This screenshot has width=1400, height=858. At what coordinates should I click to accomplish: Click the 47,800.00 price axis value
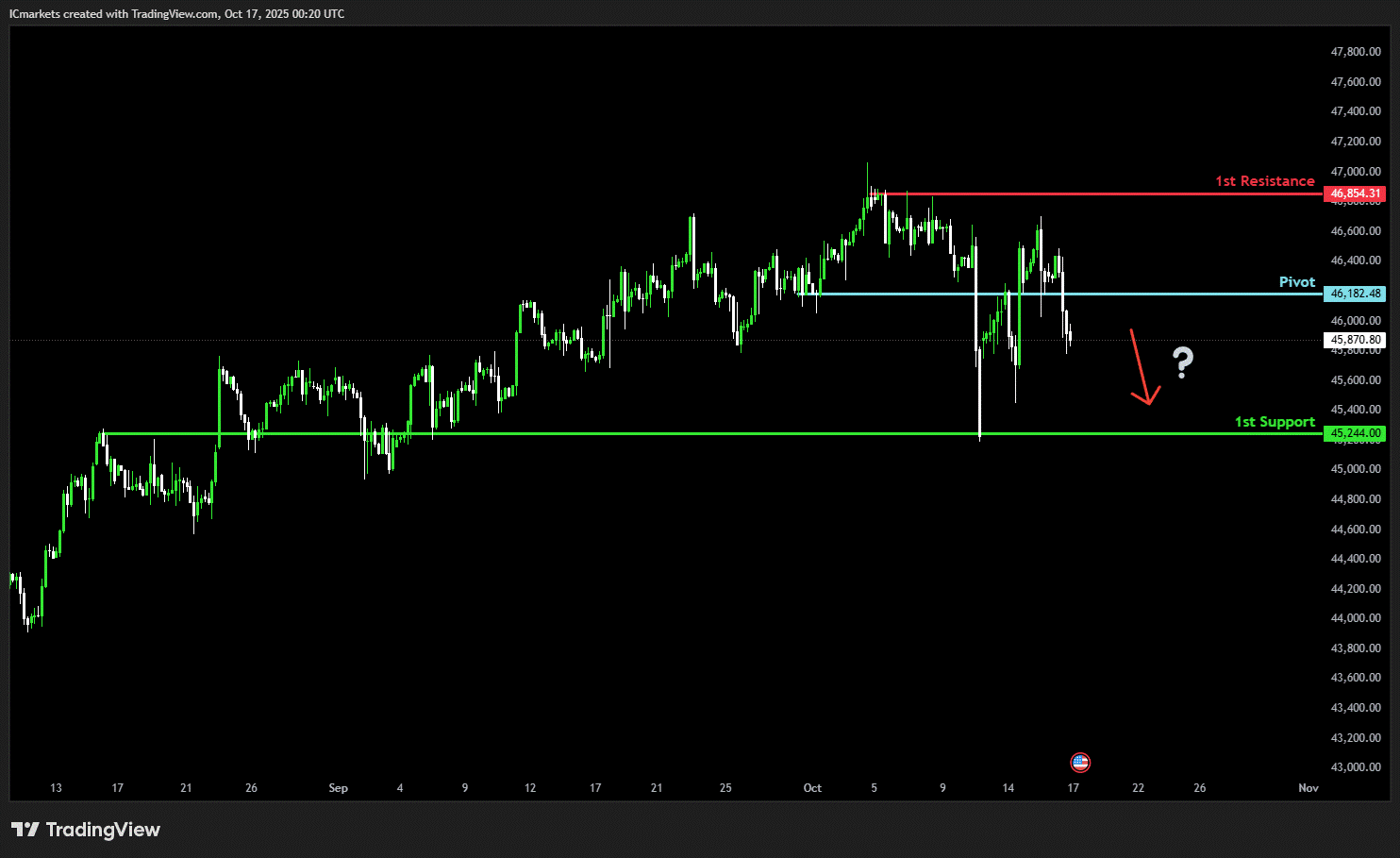click(x=1356, y=52)
